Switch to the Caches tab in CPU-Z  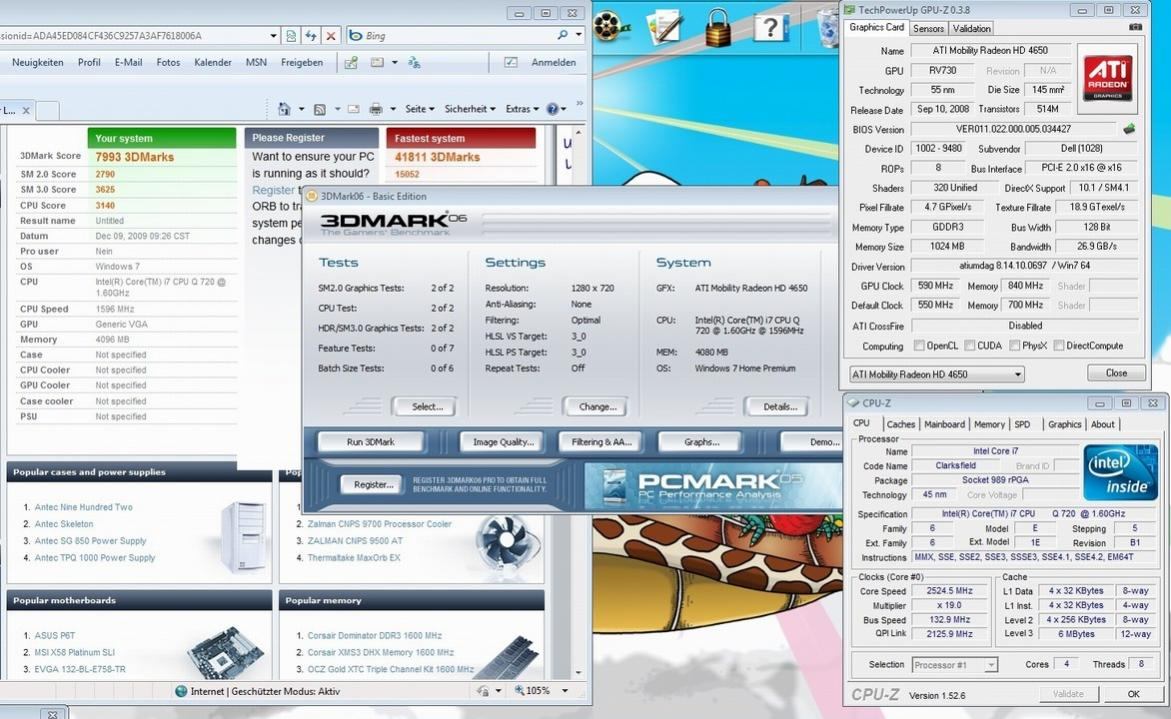[901, 424]
